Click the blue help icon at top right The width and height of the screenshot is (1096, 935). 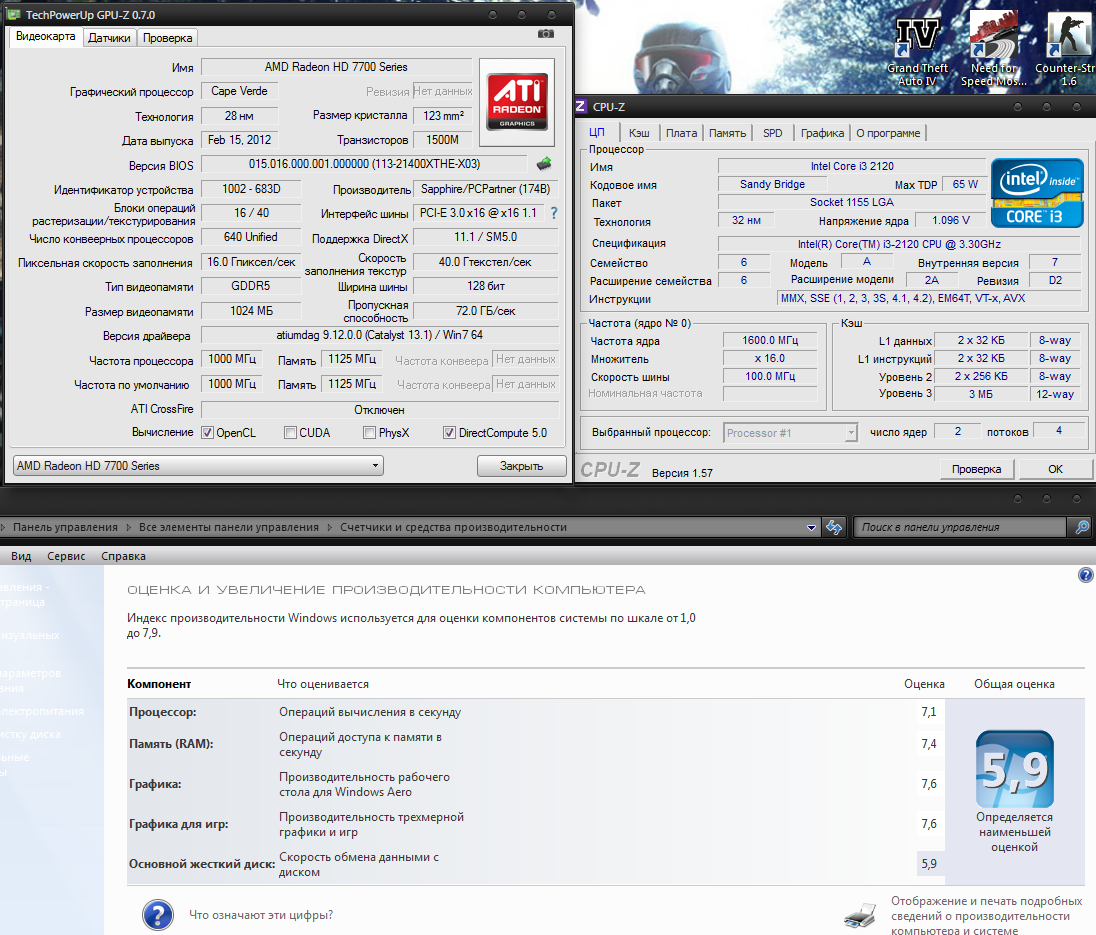(x=1086, y=575)
